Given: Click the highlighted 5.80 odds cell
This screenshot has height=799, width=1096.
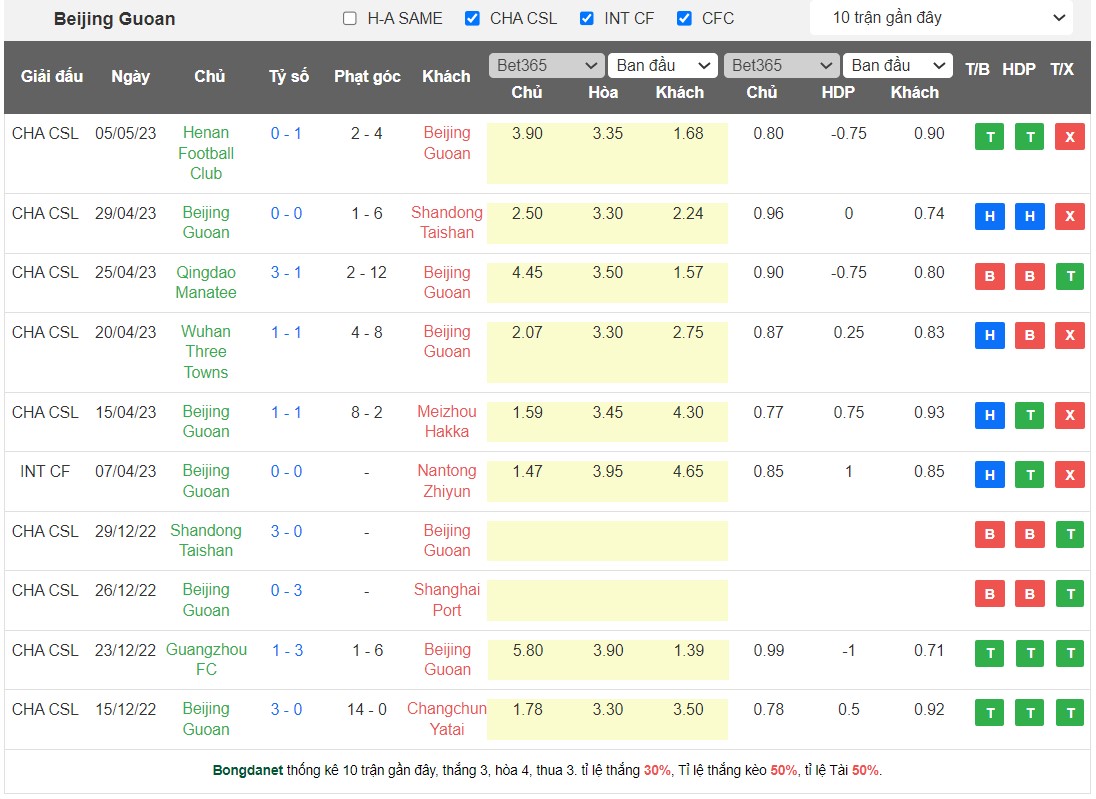Looking at the screenshot, I should [527, 650].
